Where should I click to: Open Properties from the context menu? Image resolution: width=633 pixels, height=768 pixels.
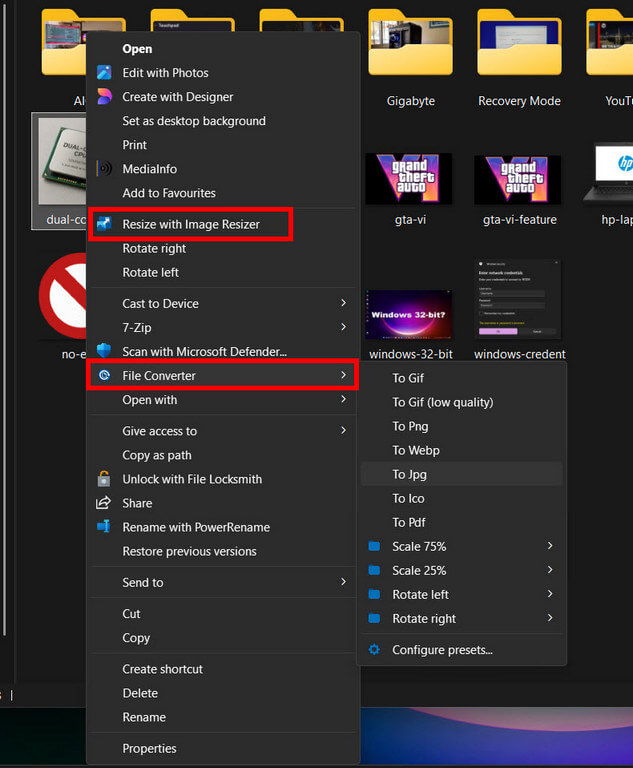coord(149,748)
